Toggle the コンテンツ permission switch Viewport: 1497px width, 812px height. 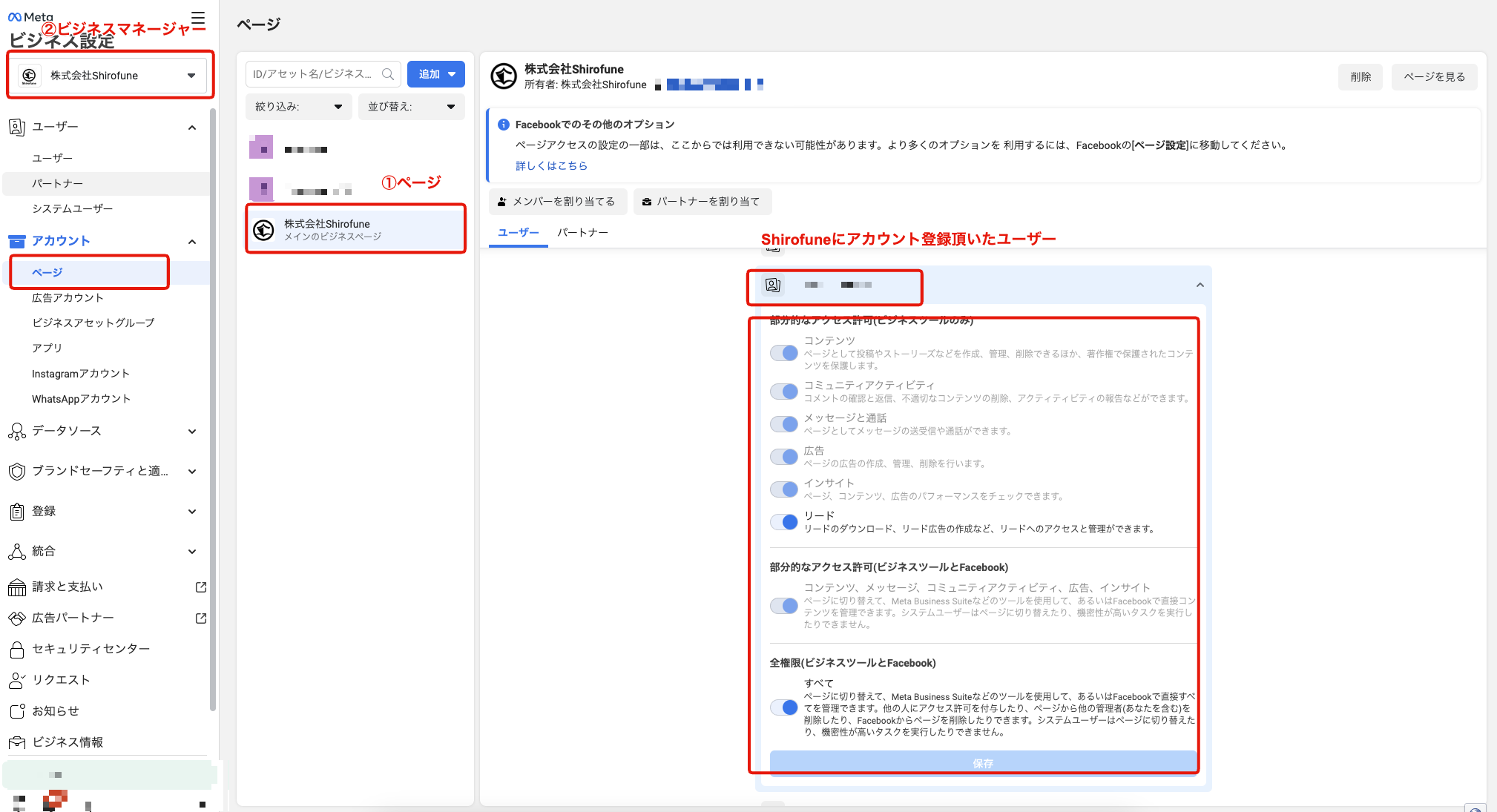pos(784,353)
